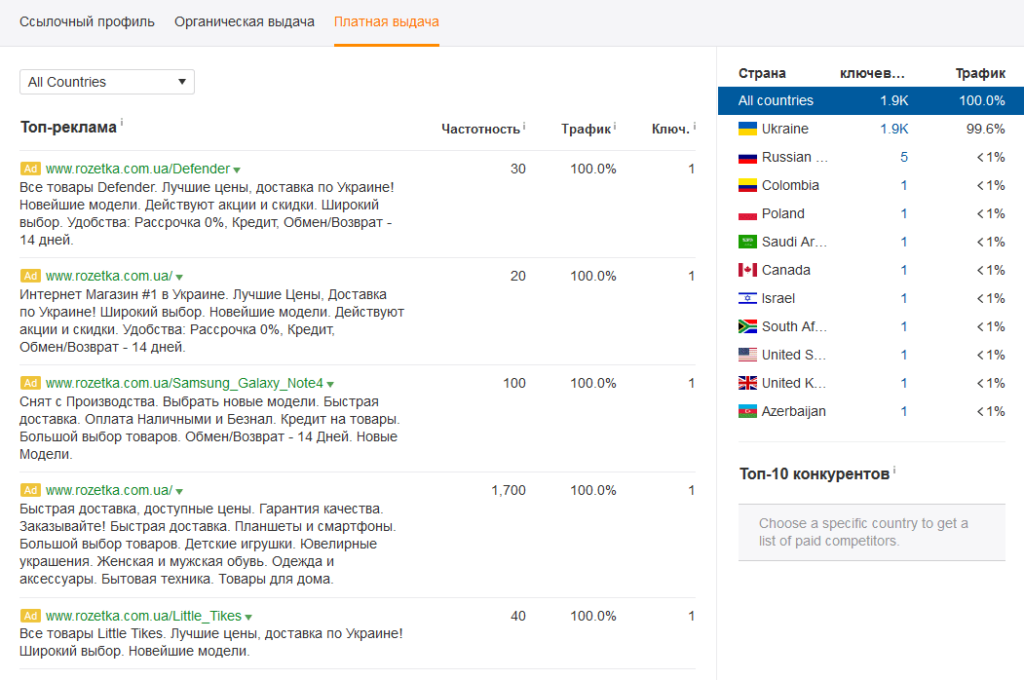Open the www.rozetka.com.ua/Defender ad link
This screenshot has height=680, width=1024.
point(137,169)
